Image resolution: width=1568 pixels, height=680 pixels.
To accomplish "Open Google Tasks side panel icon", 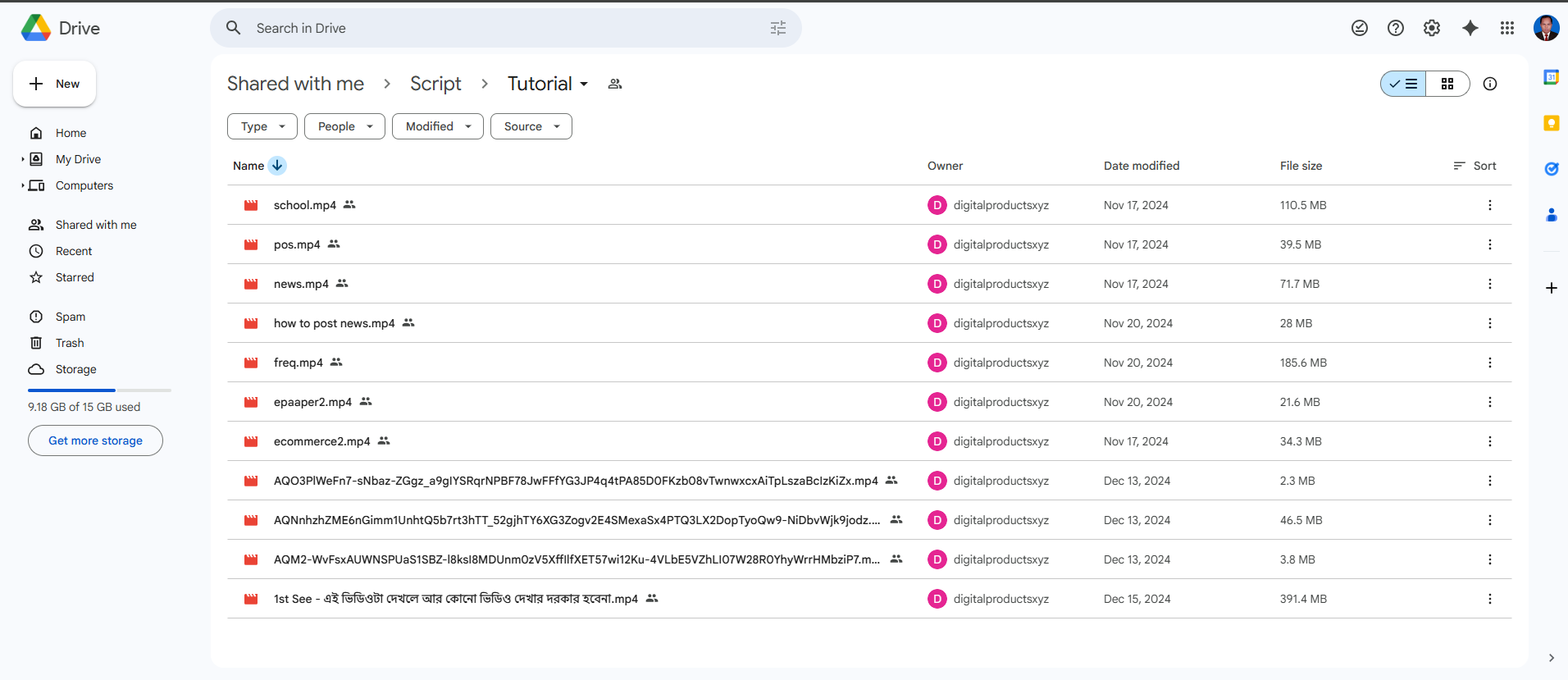I will pos(1551,169).
